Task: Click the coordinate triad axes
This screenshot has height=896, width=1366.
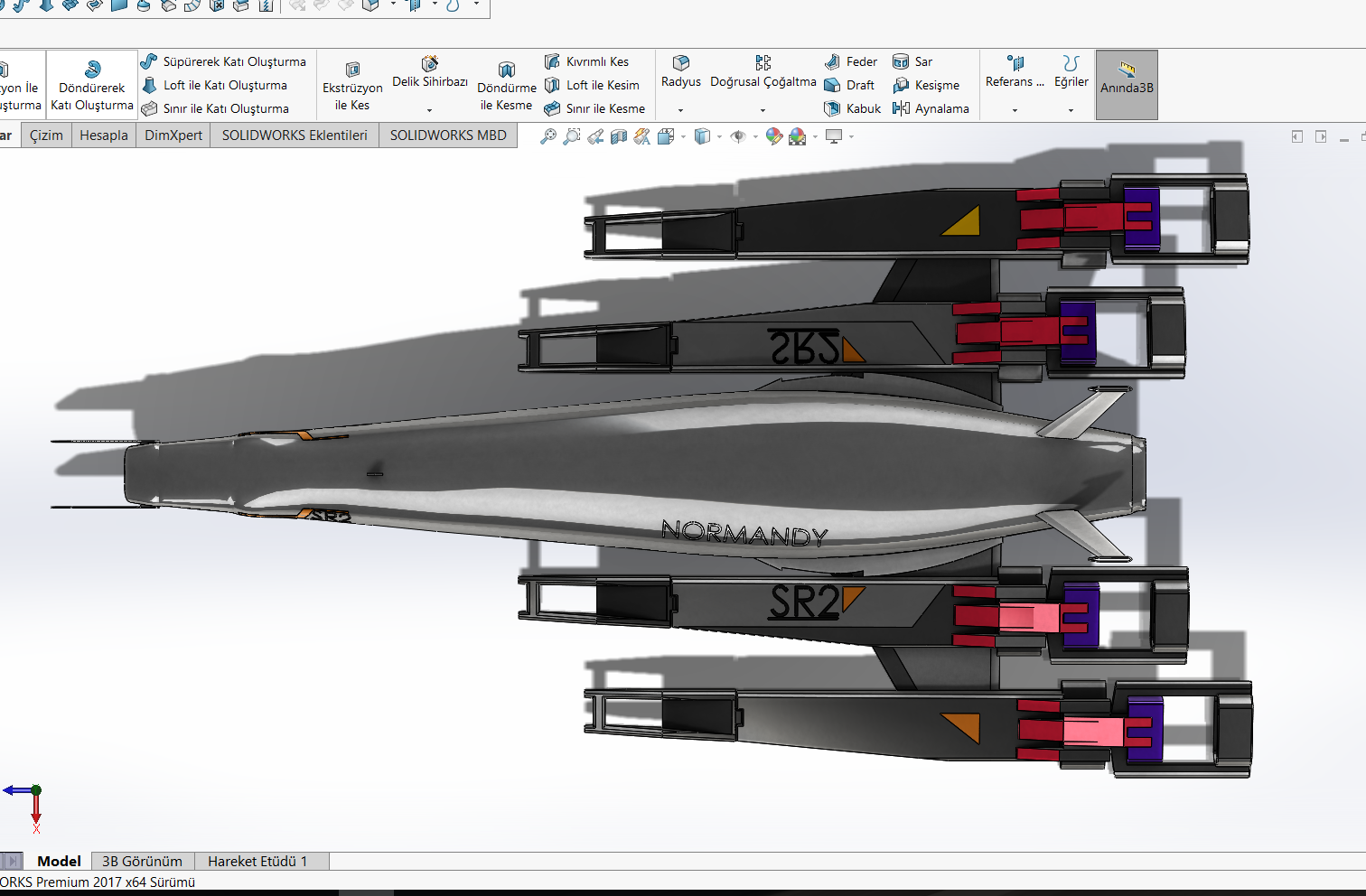Action: [25, 807]
